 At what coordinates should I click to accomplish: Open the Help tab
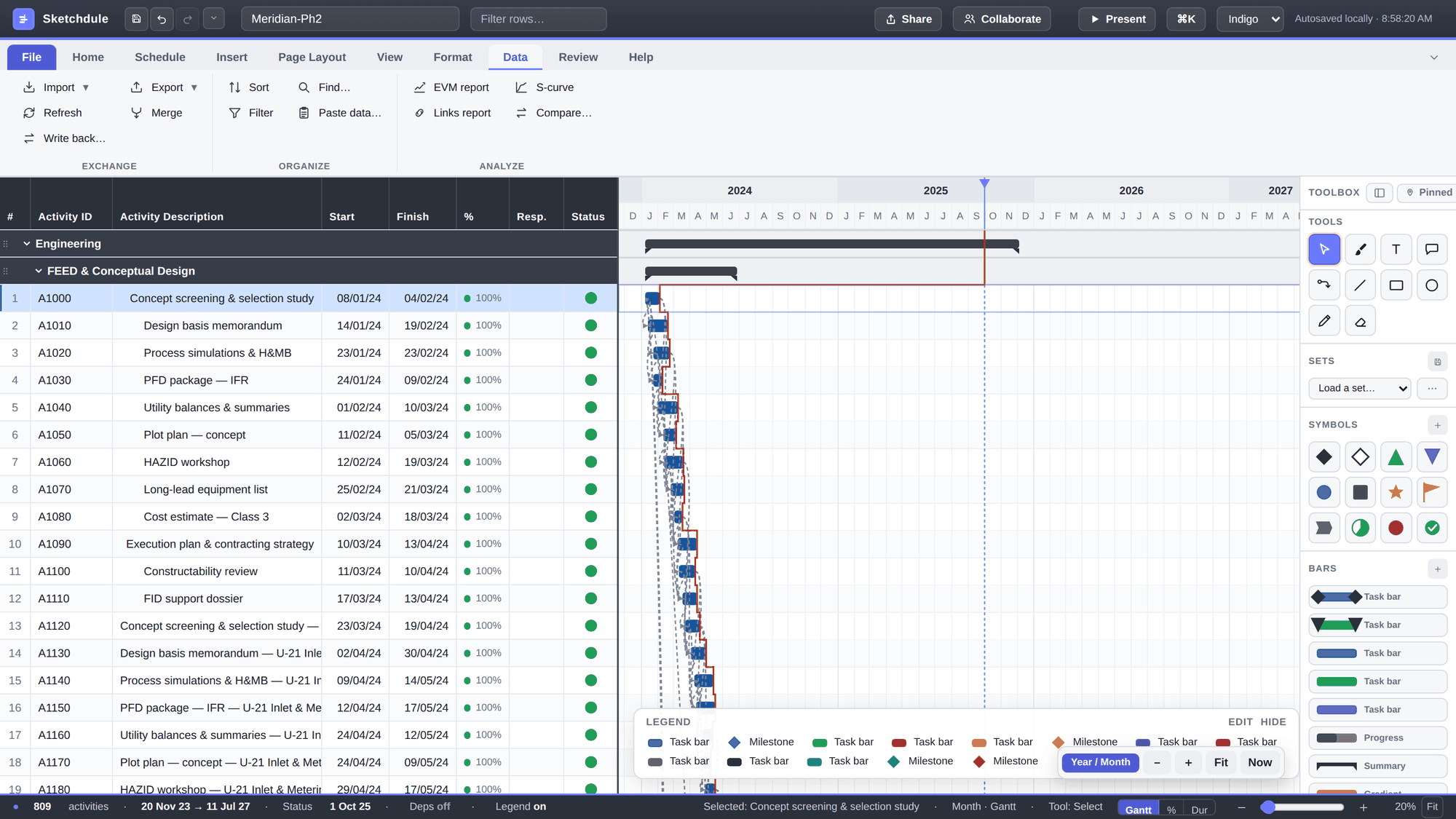click(x=641, y=58)
